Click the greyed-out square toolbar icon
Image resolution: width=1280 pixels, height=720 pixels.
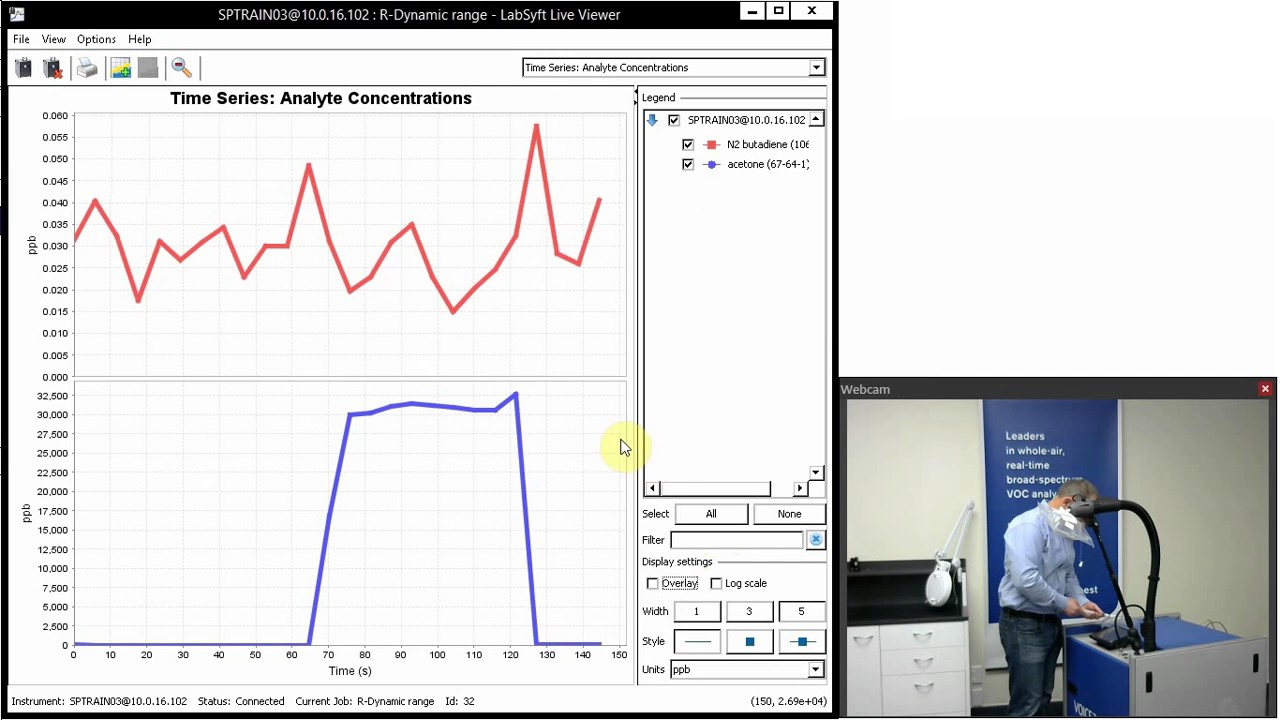pos(148,68)
